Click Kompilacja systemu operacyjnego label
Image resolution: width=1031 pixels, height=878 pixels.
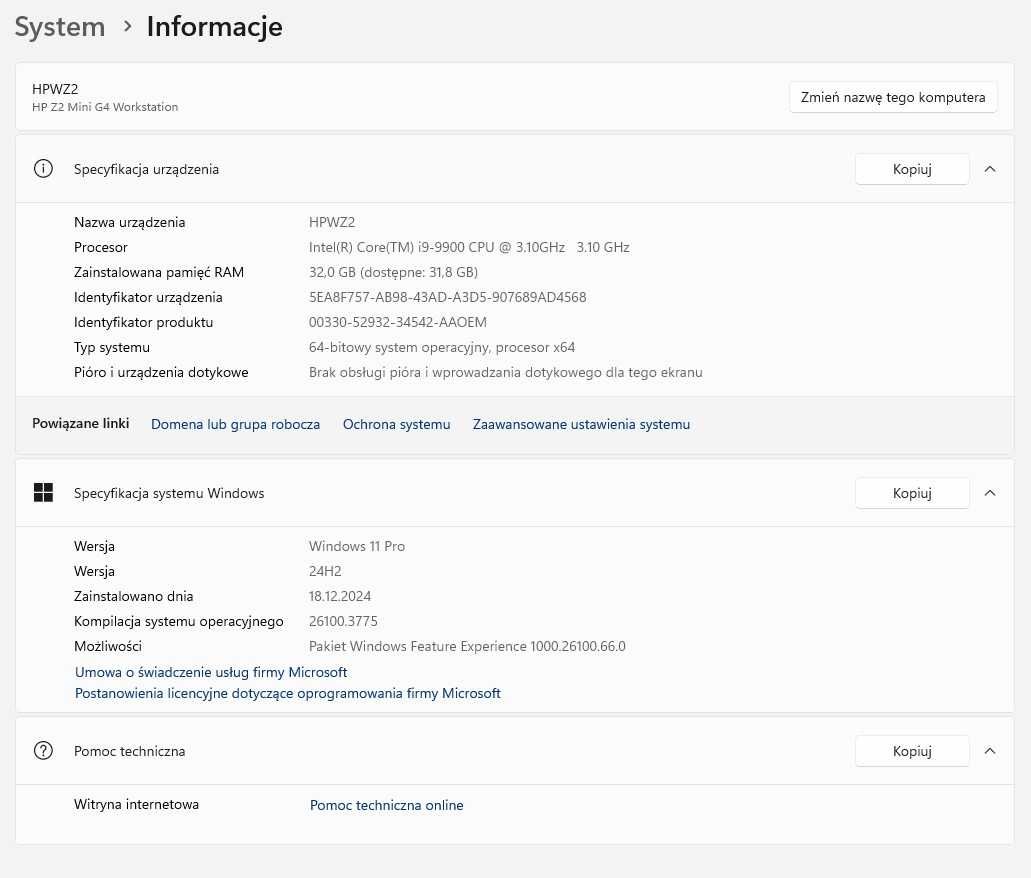point(179,621)
